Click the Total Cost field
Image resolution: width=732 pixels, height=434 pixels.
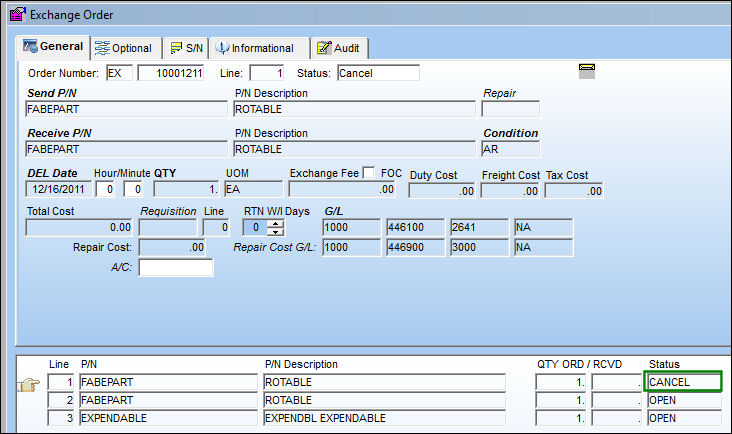[x=79, y=227]
